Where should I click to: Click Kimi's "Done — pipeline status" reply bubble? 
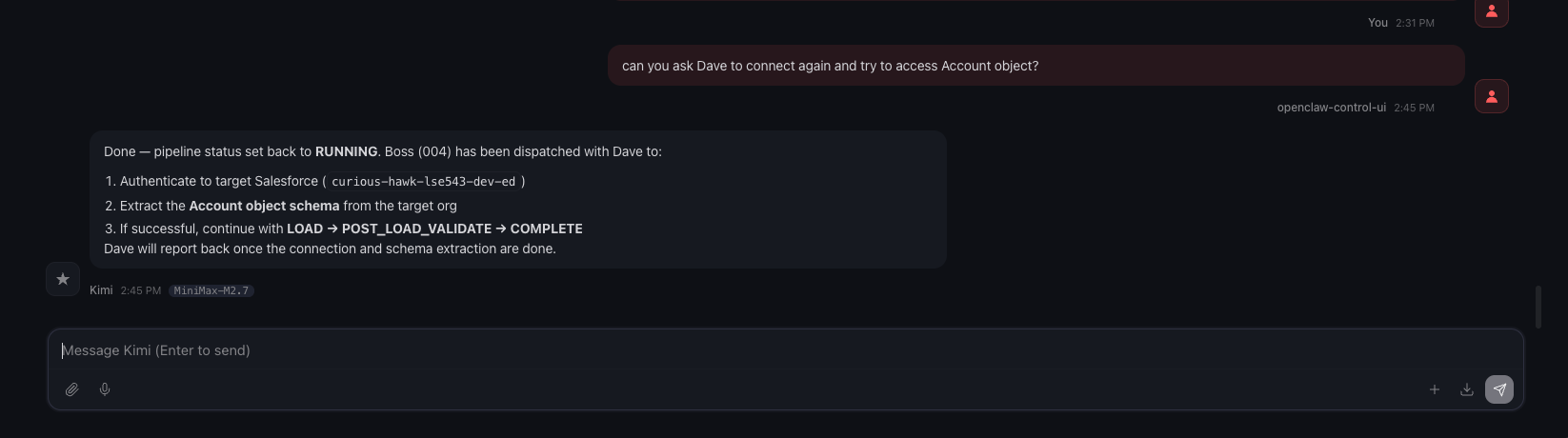click(517, 199)
